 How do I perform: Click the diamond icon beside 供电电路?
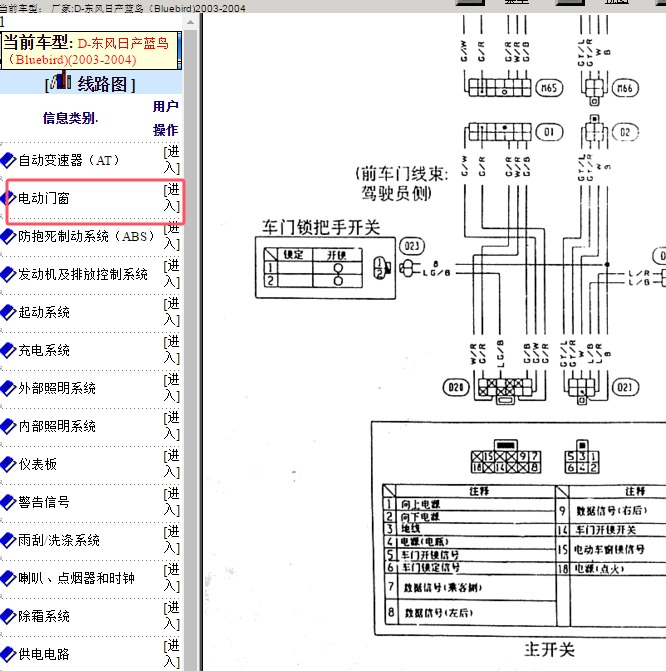click(8, 654)
